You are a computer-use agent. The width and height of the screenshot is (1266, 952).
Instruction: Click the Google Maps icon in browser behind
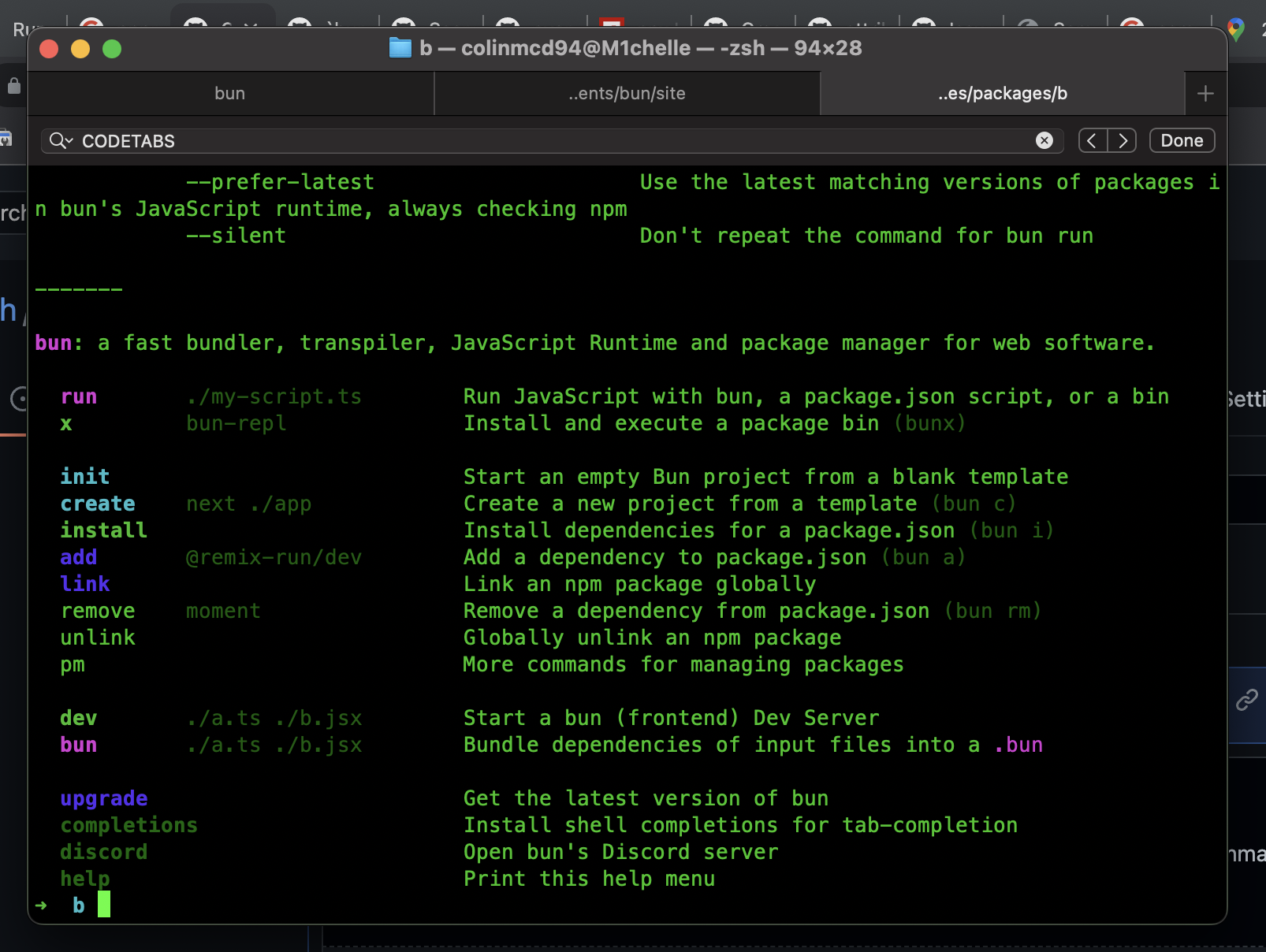(1235, 29)
